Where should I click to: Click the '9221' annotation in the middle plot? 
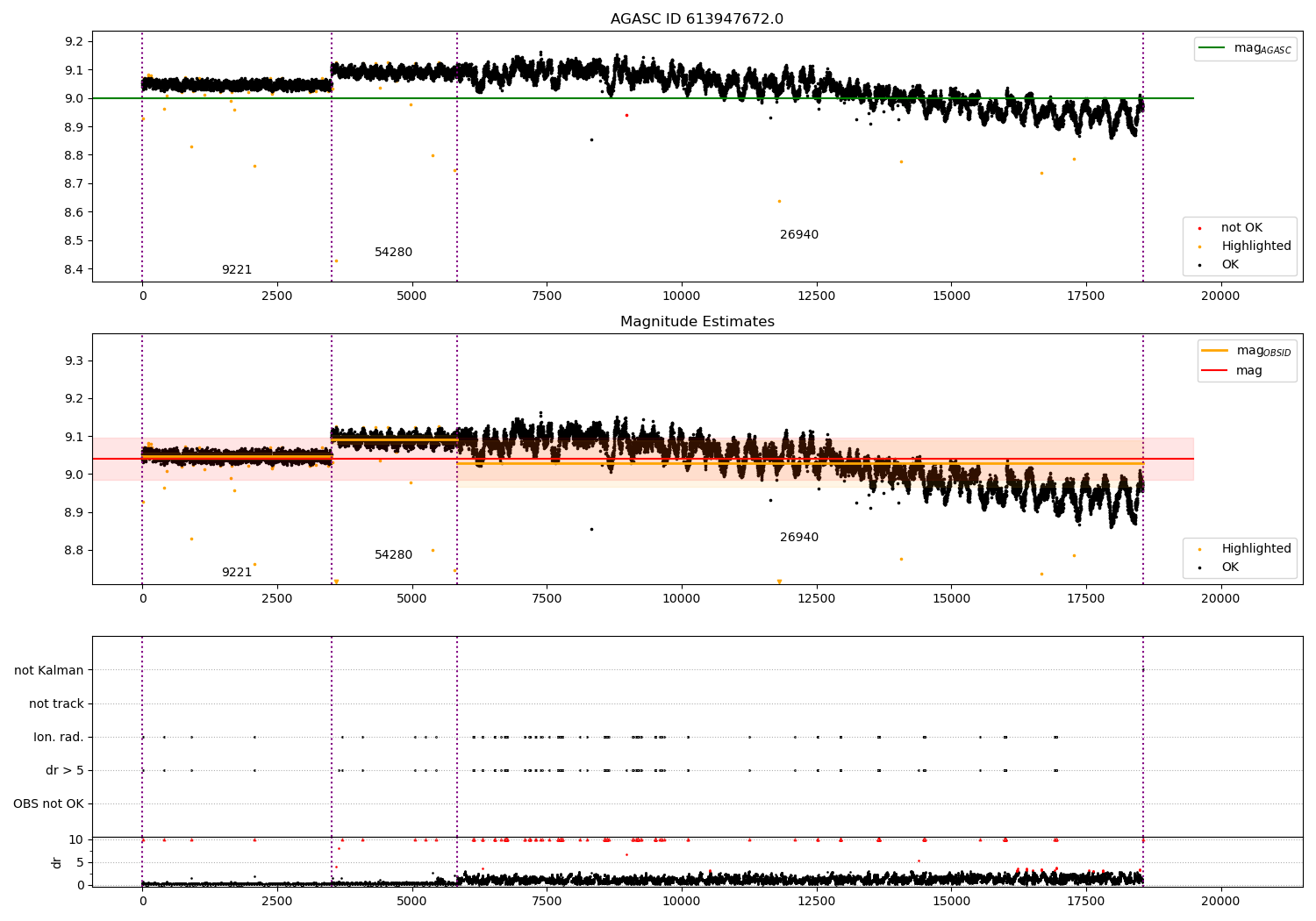236,573
